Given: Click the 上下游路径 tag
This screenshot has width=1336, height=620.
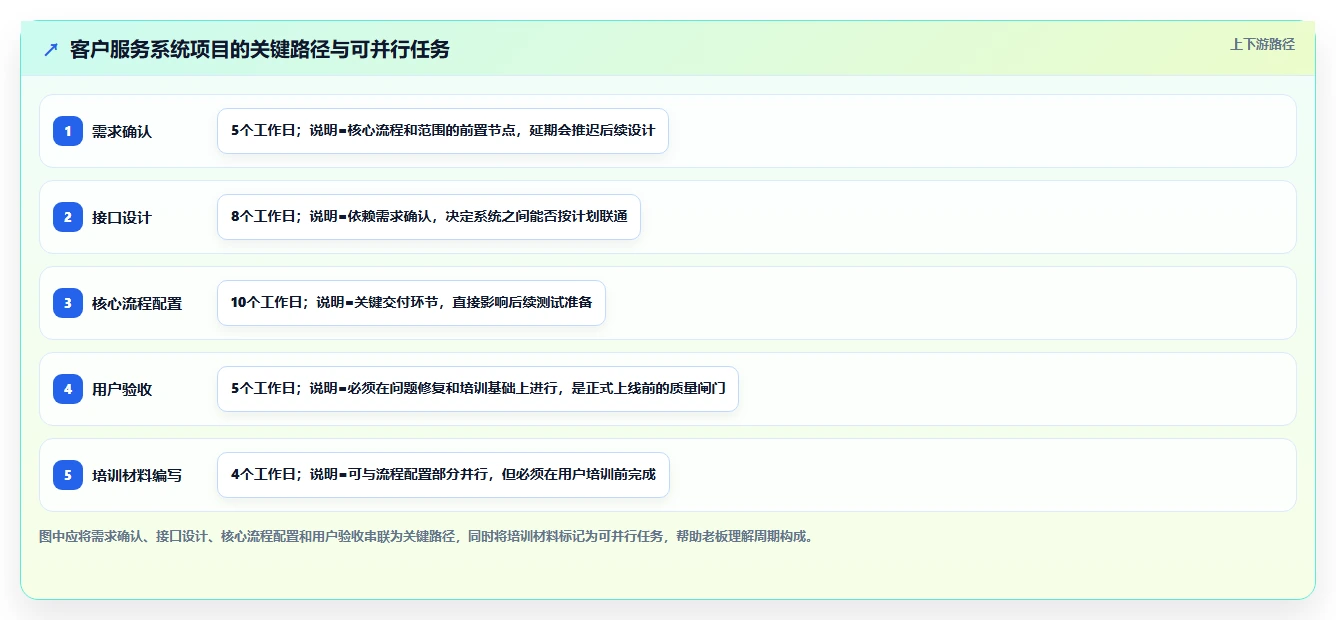Looking at the screenshot, I should point(1262,44).
